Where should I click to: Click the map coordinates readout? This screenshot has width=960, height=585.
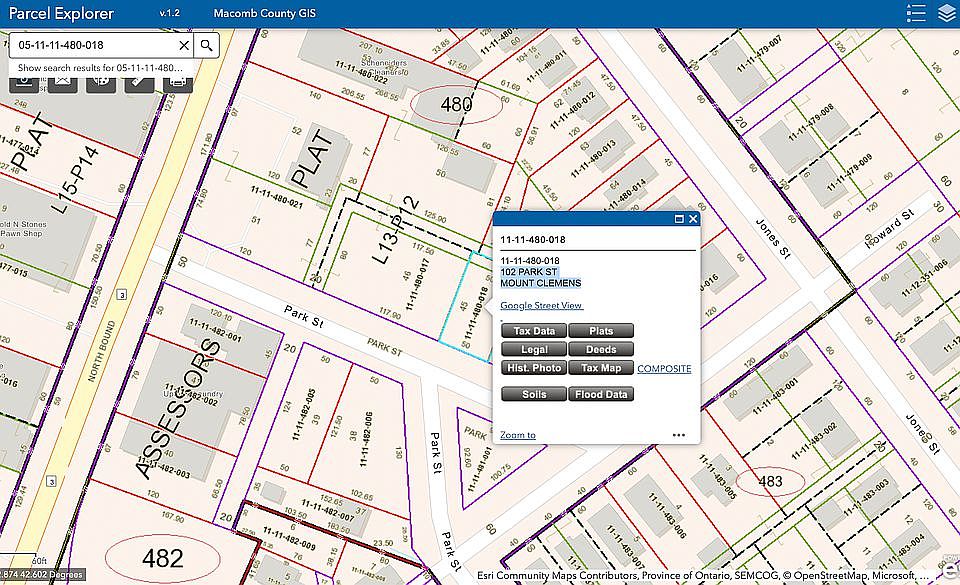click(42, 575)
